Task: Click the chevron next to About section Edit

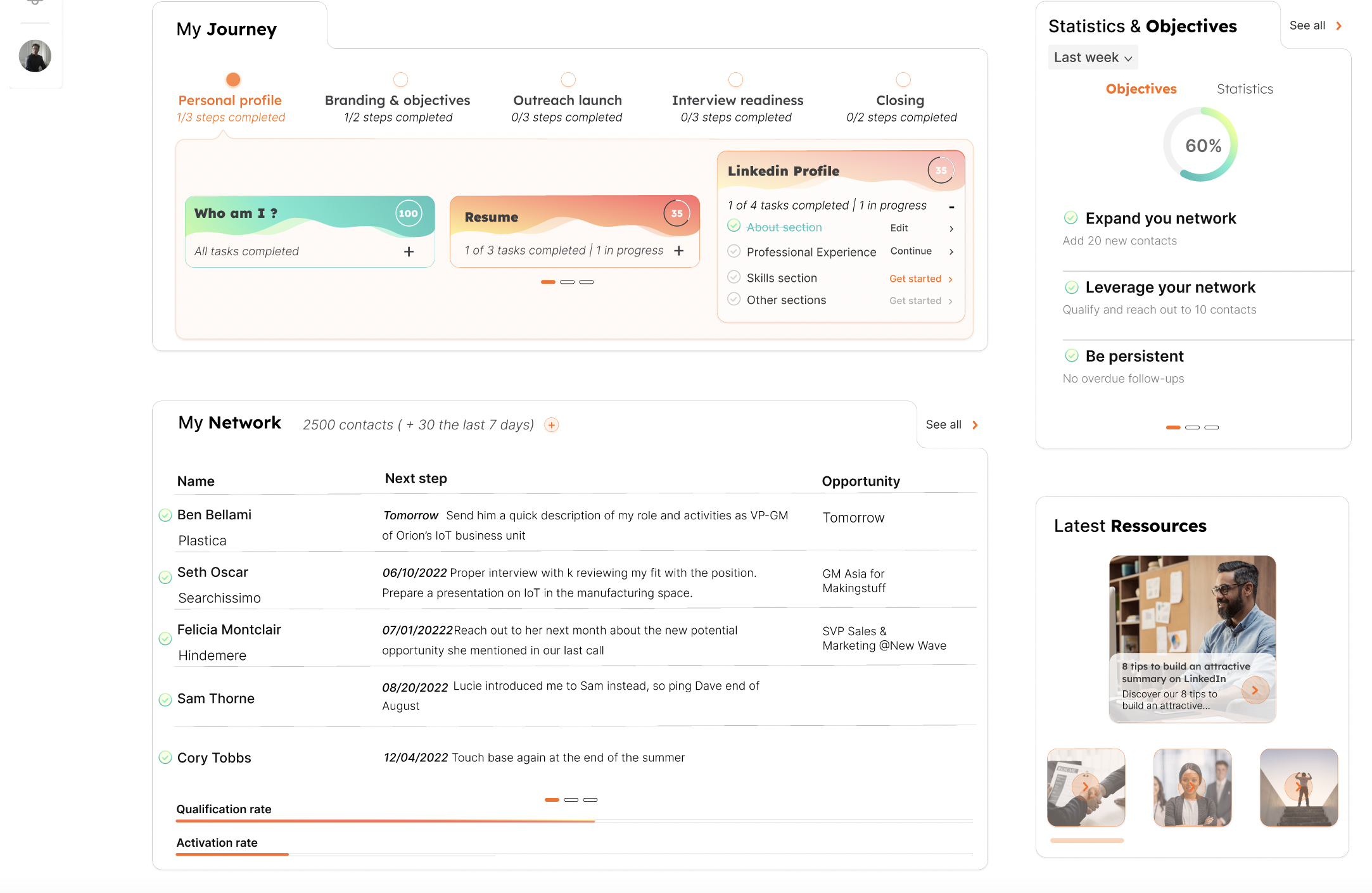Action: (x=951, y=229)
